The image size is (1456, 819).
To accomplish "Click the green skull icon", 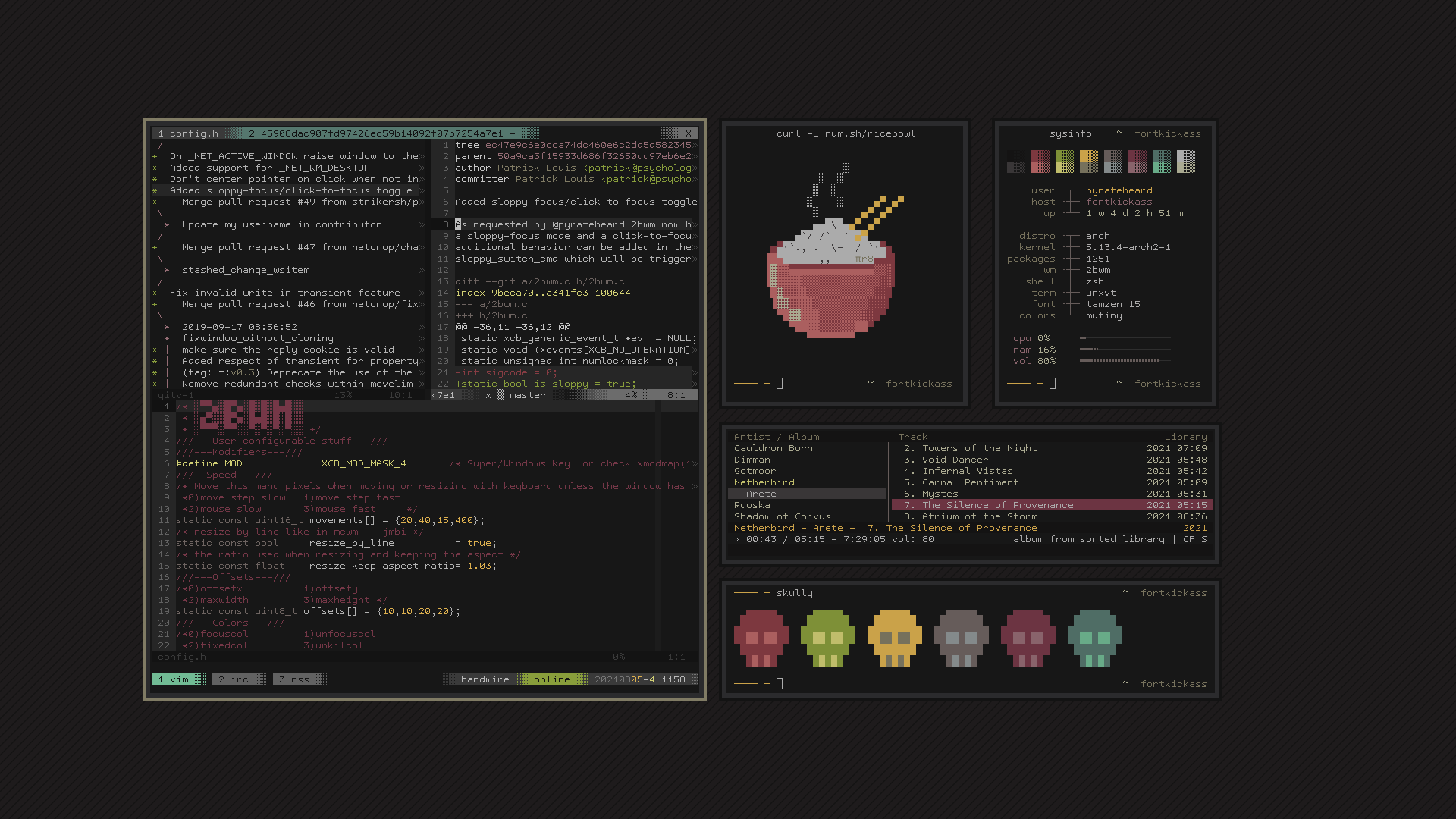I will 827,638.
